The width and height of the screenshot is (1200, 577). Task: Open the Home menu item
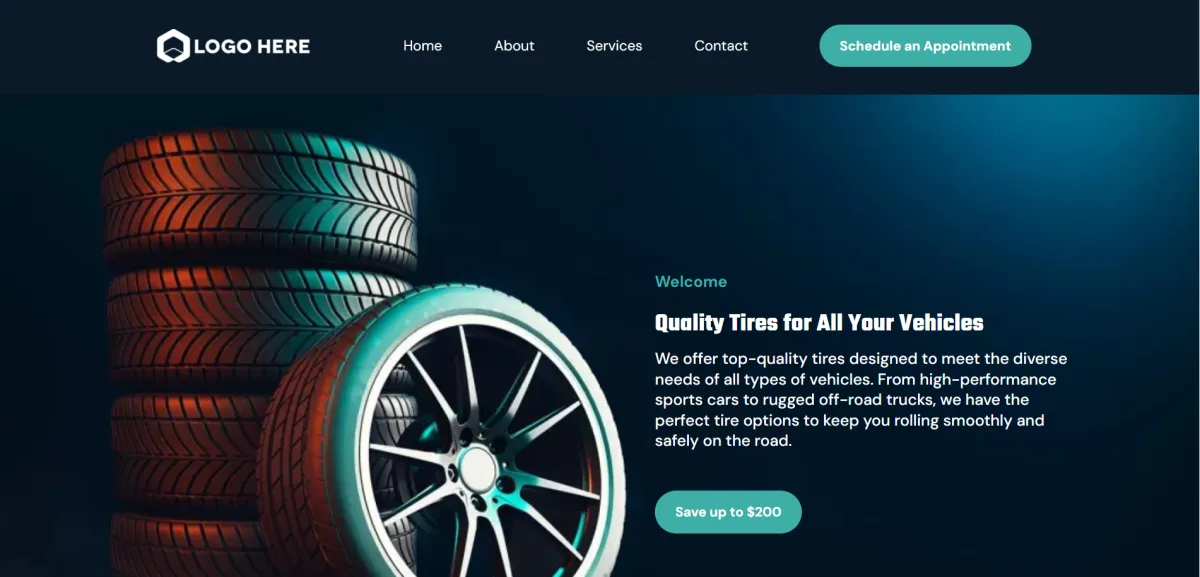(422, 46)
